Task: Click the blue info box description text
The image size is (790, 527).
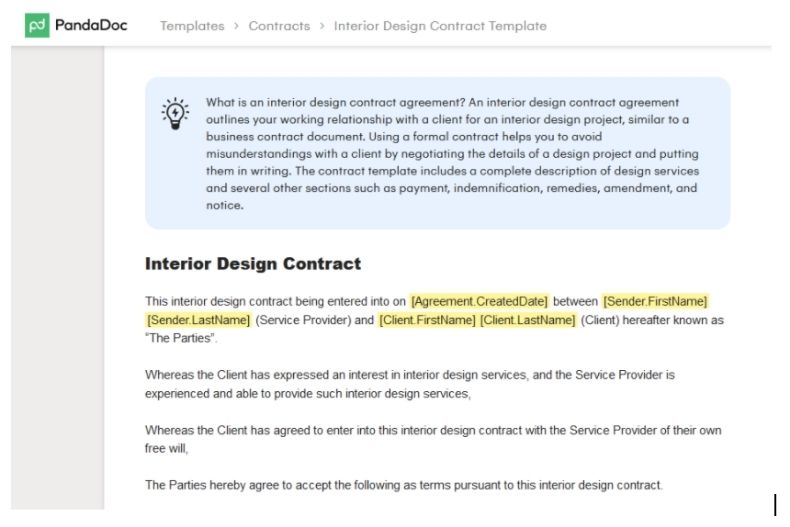Action: tap(452, 153)
